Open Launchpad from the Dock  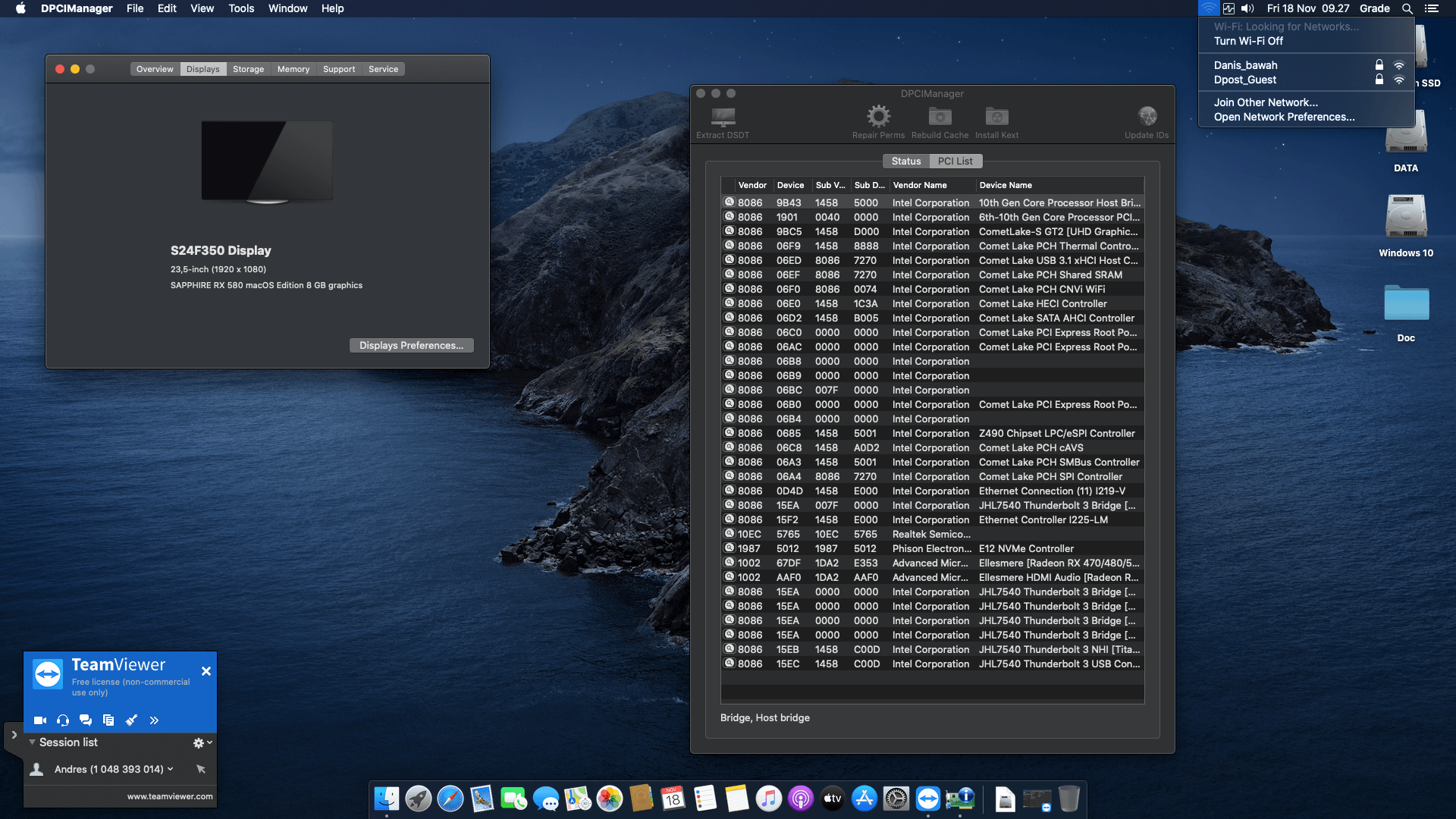tap(419, 799)
